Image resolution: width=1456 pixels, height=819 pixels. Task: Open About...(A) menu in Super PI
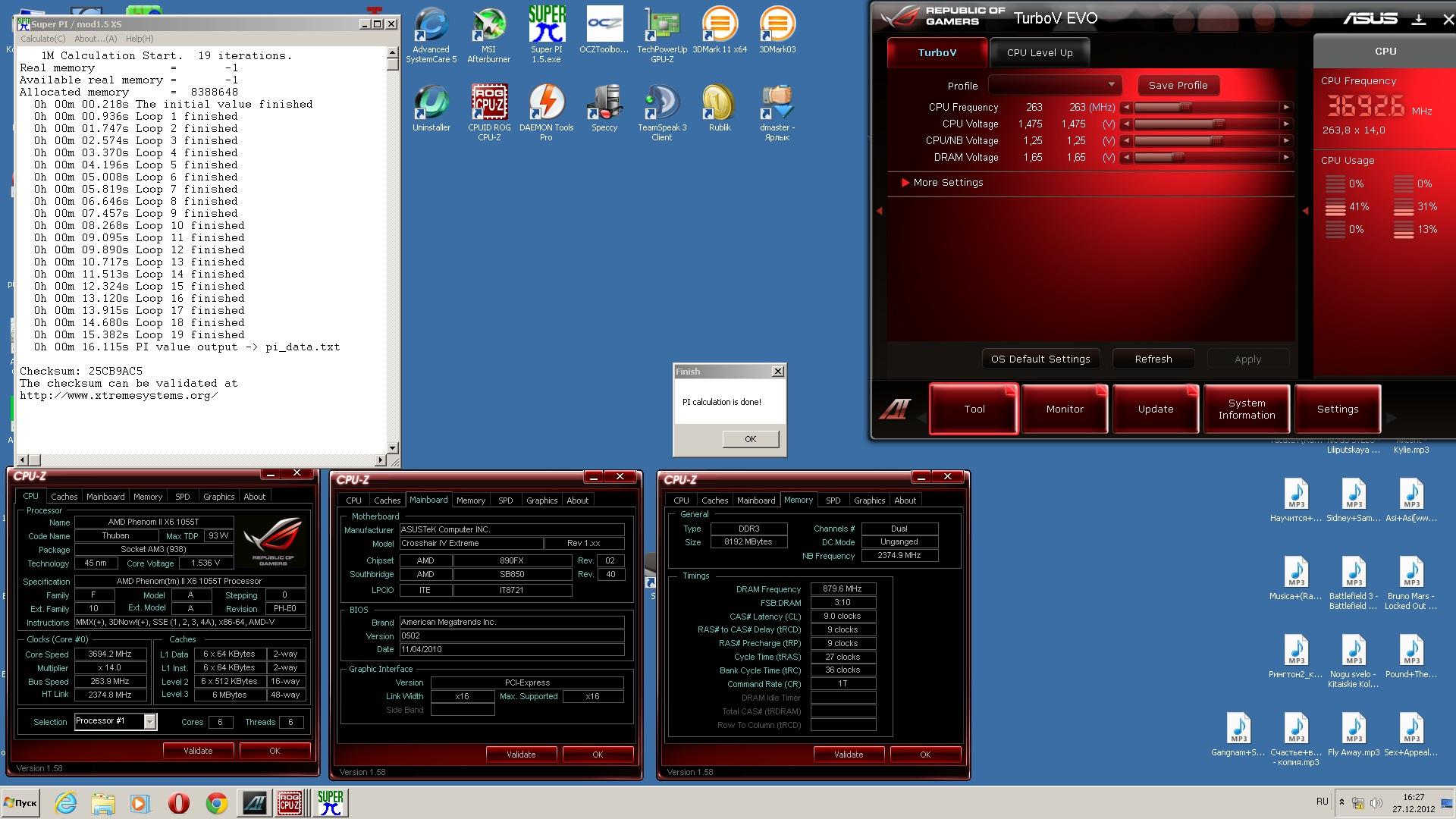pos(96,39)
